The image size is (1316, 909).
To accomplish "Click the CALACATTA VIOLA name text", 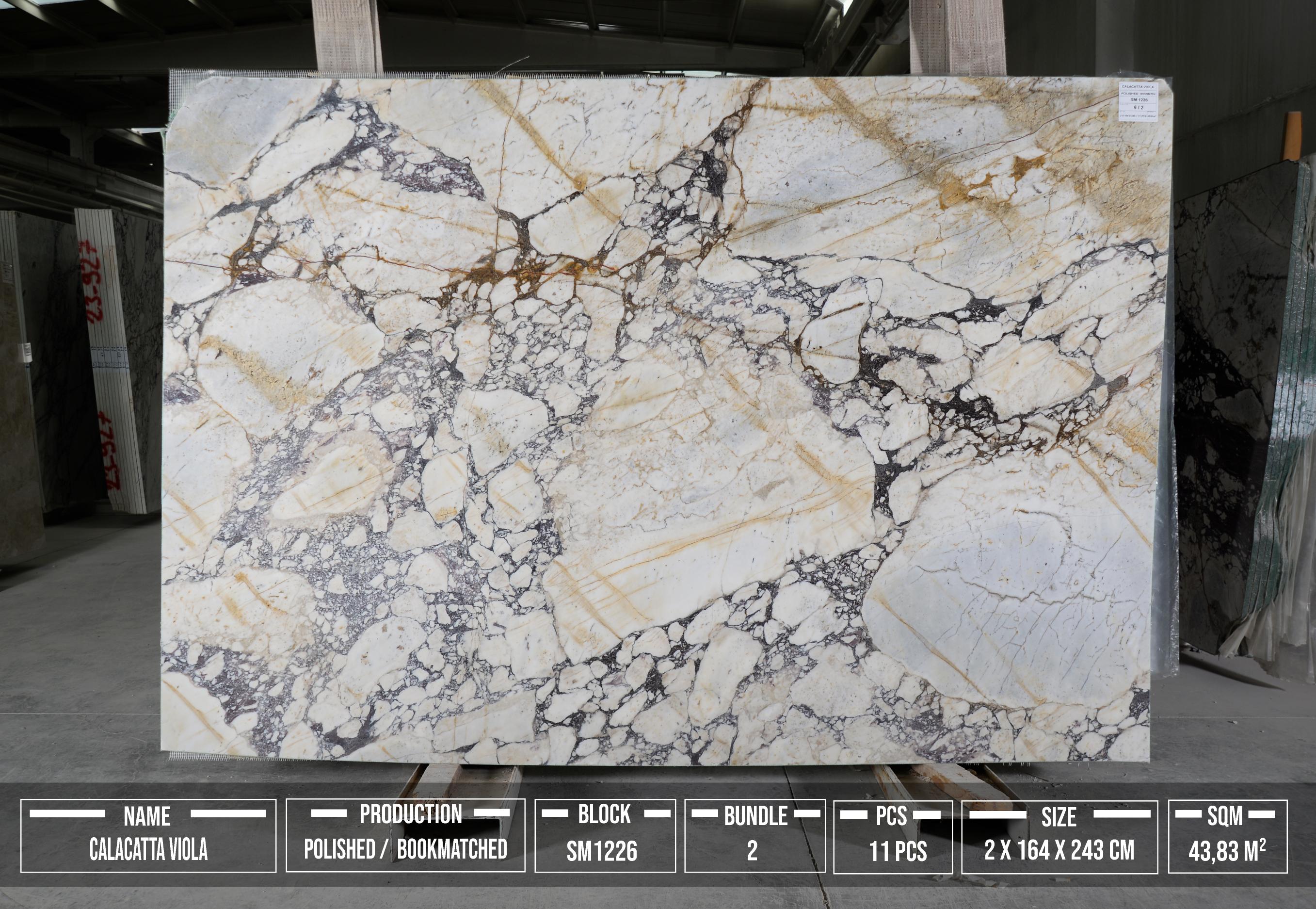I will pyautogui.click(x=148, y=850).
